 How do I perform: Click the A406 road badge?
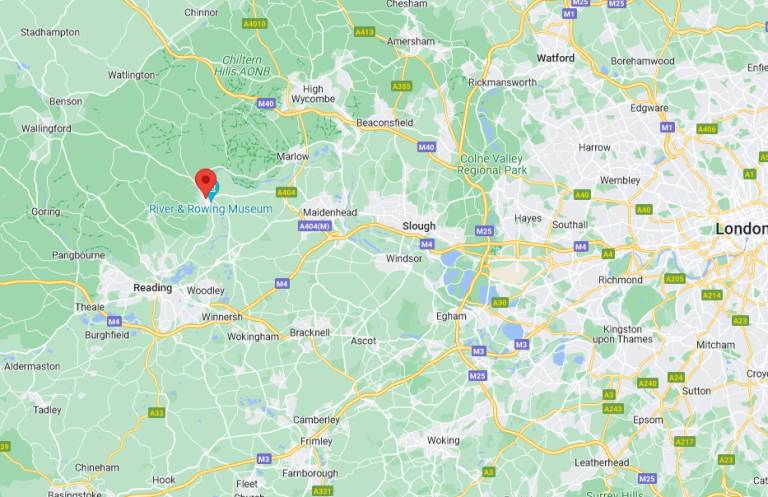[x=707, y=129]
